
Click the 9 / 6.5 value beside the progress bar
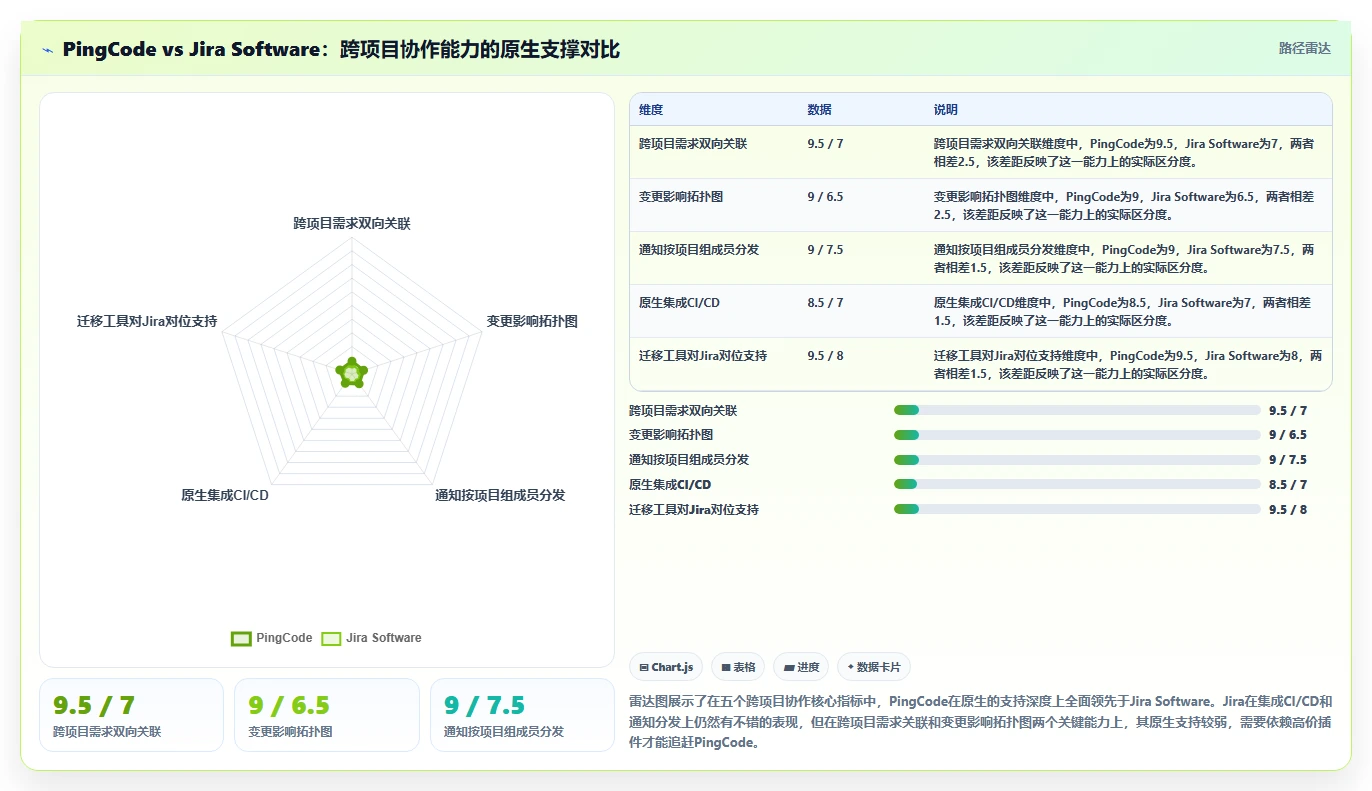pyautogui.click(x=1288, y=435)
